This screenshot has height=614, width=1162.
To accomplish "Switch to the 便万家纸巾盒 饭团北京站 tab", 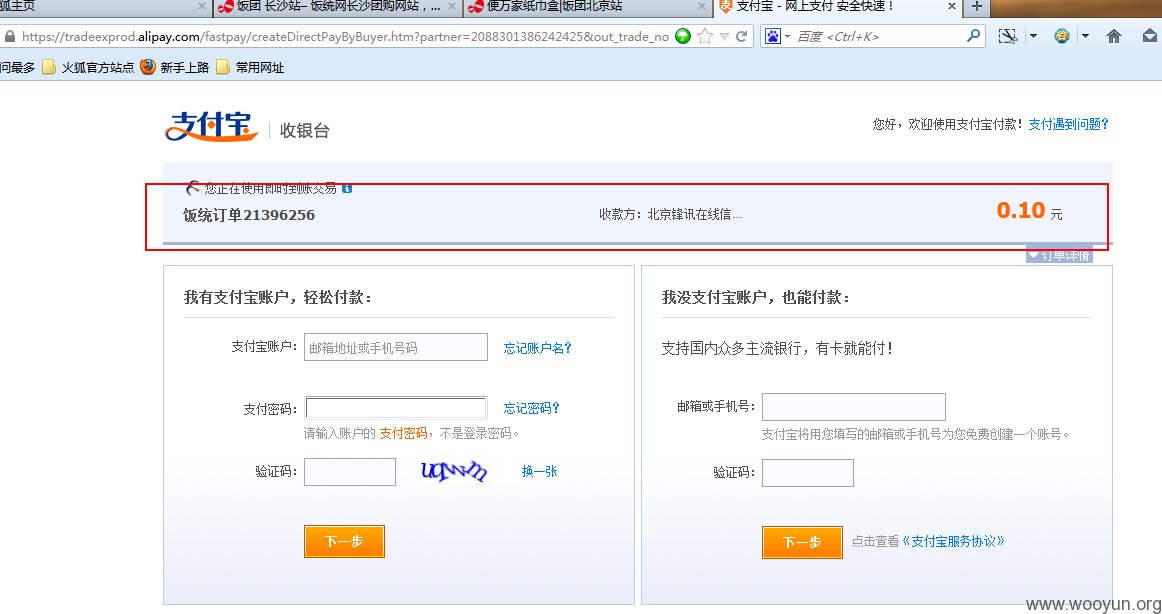I will coord(587,7).
